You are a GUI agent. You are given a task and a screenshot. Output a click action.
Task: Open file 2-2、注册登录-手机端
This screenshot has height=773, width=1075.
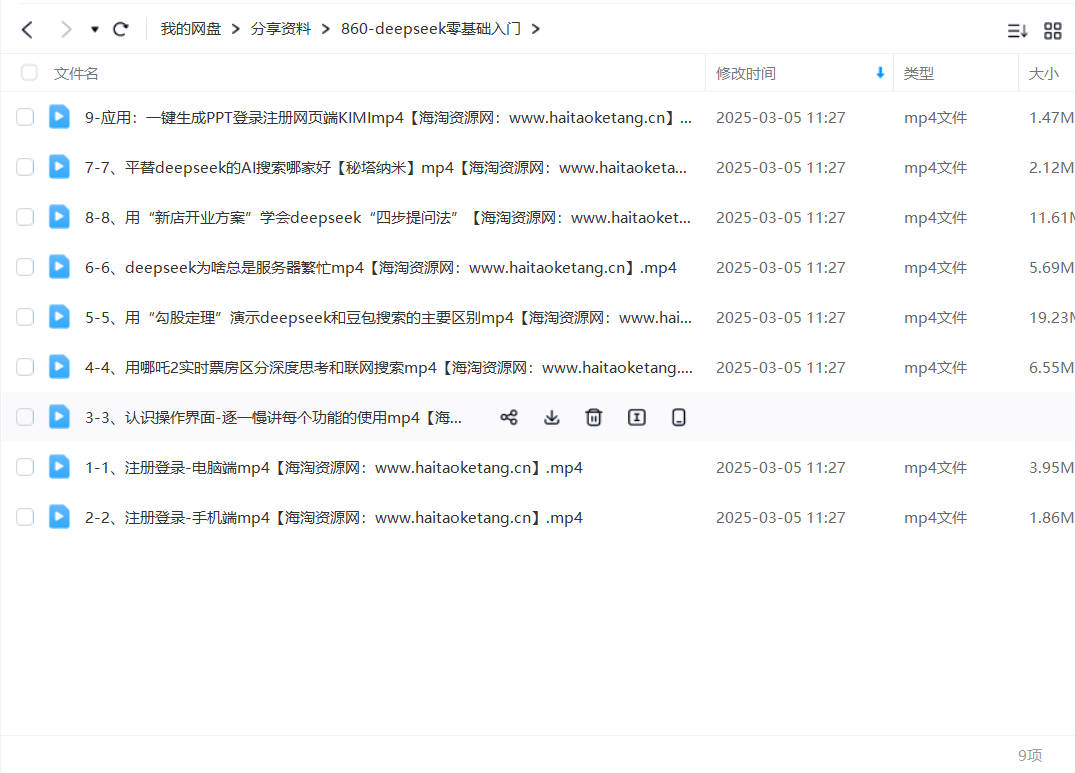(x=333, y=518)
